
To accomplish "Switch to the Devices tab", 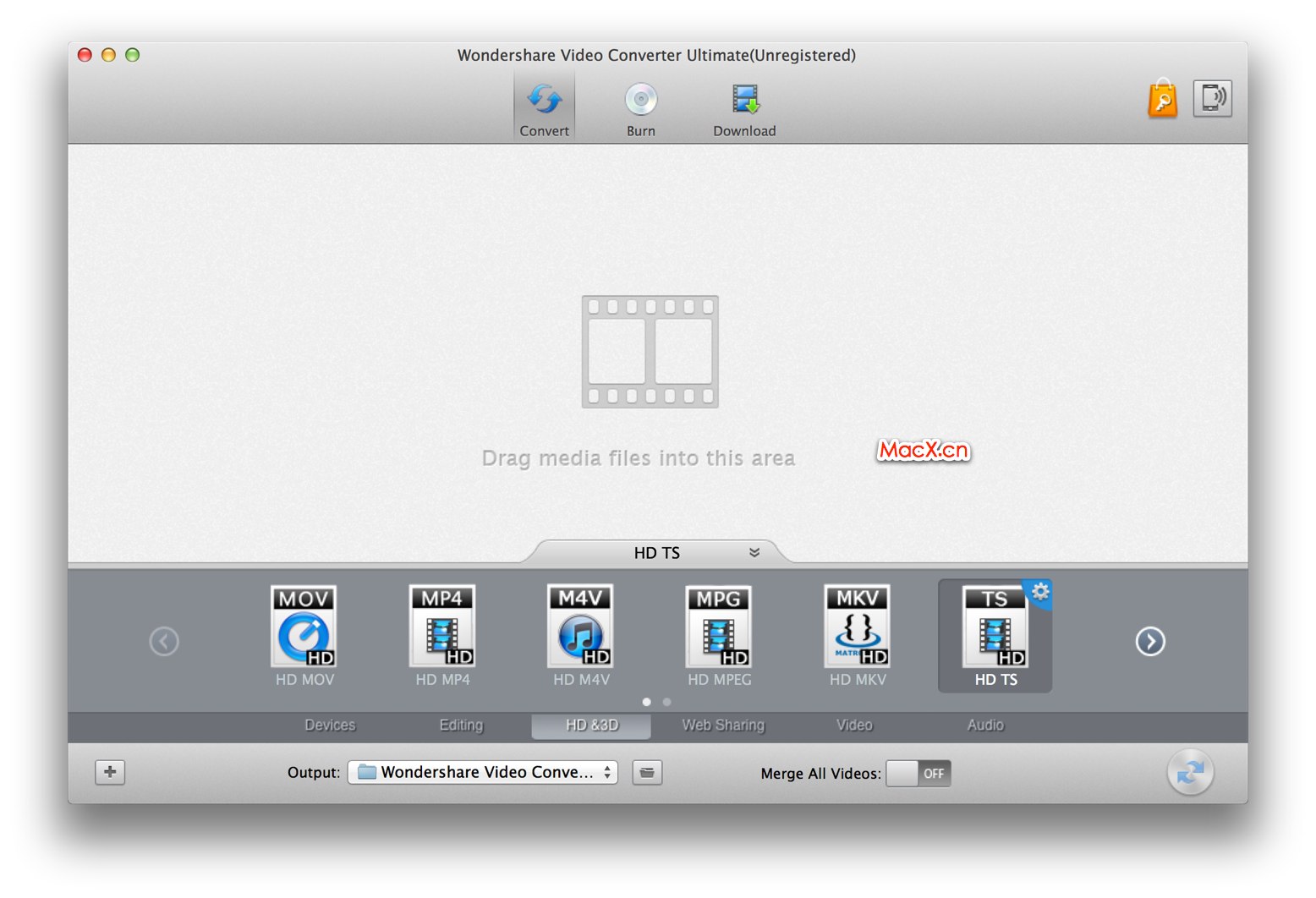I will tap(330, 726).
